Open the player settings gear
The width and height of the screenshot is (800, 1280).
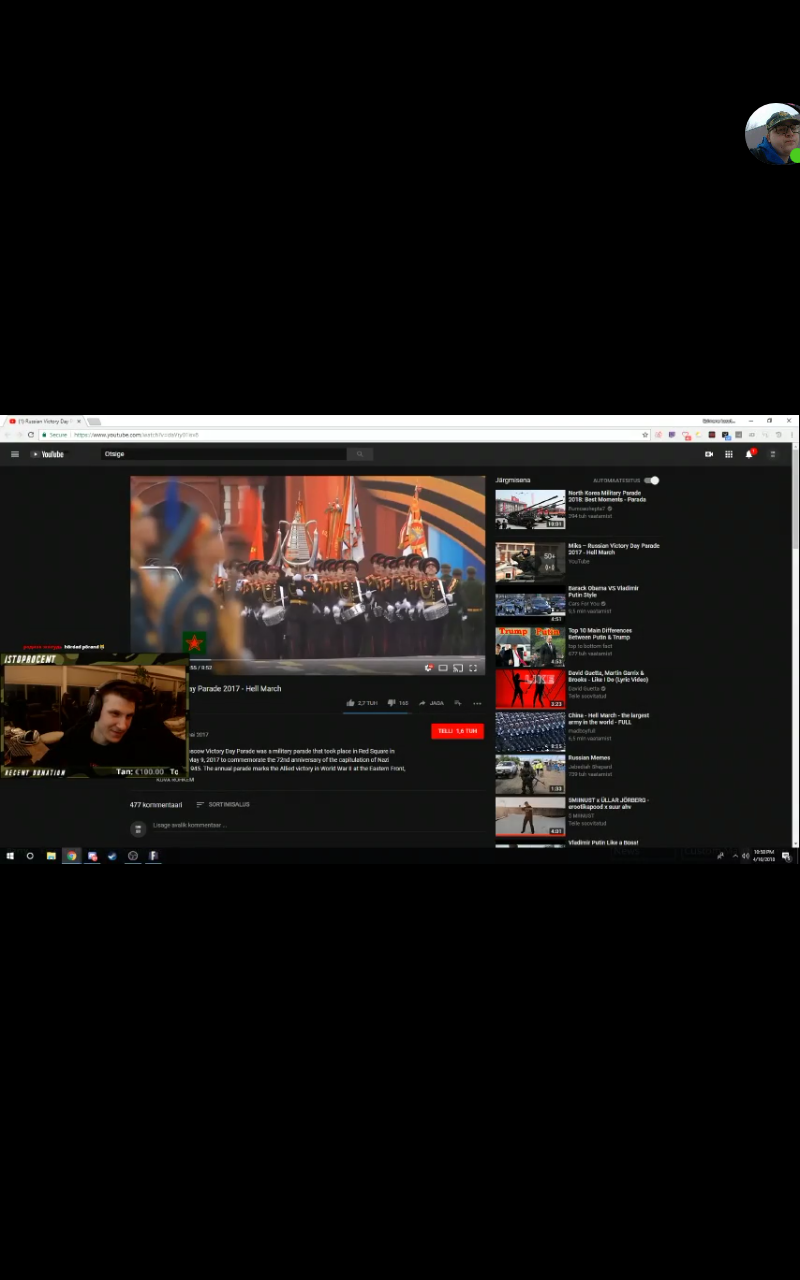click(429, 668)
